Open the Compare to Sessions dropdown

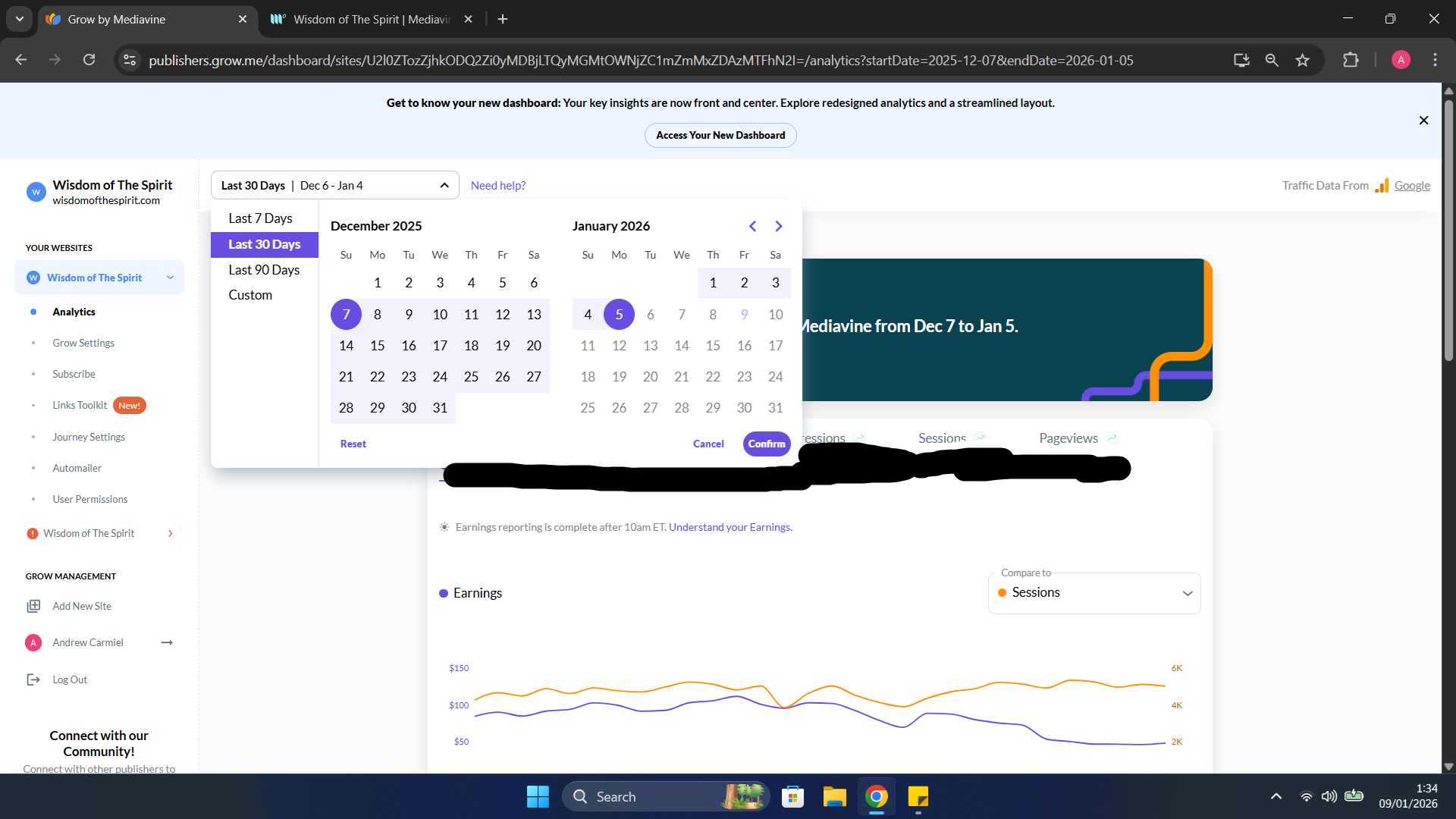pyautogui.click(x=1094, y=593)
